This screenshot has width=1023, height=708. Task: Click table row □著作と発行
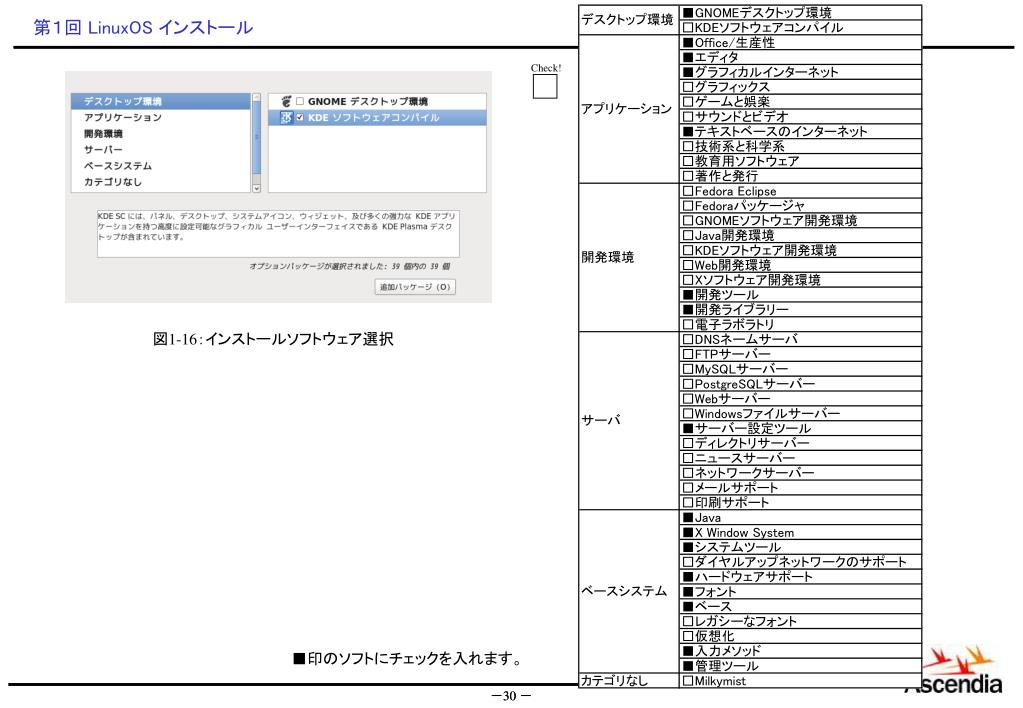tap(801, 176)
